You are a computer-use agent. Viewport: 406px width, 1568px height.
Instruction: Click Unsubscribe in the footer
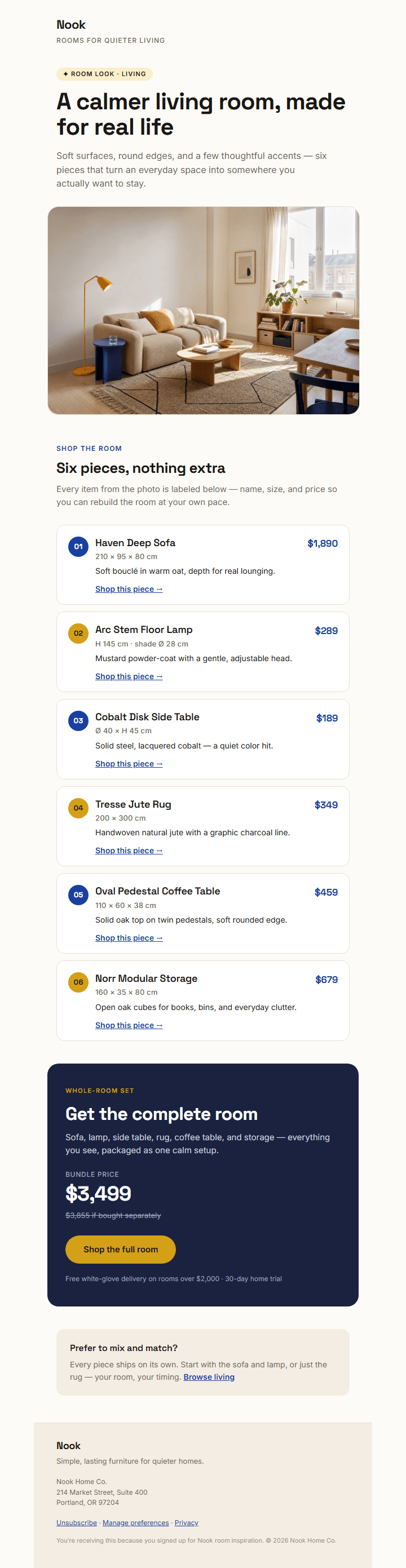(x=77, y=1522)
